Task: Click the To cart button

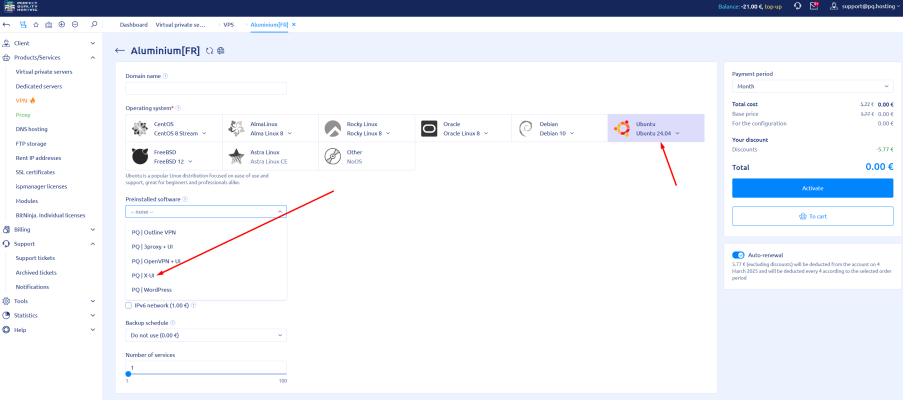Action: click(812, 215)
